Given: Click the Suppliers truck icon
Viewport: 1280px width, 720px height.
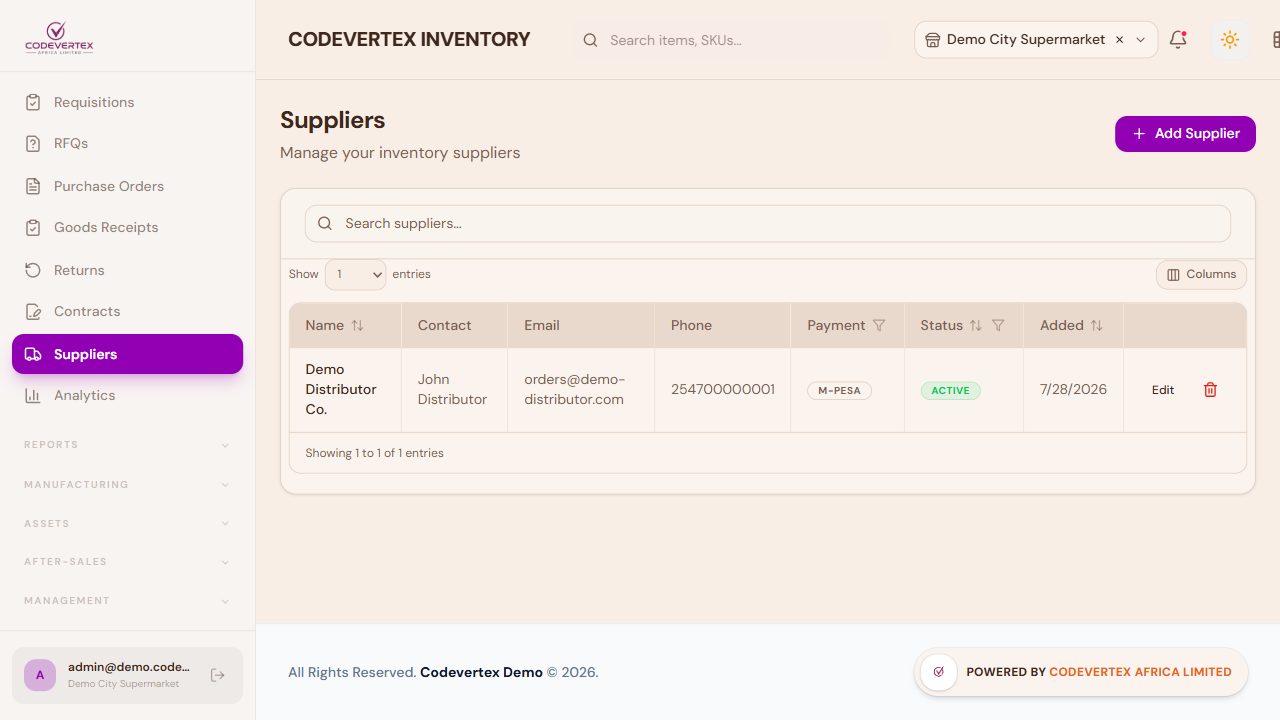Looking at the screenshot, I should pyautogui.click(x=33, y=354).
